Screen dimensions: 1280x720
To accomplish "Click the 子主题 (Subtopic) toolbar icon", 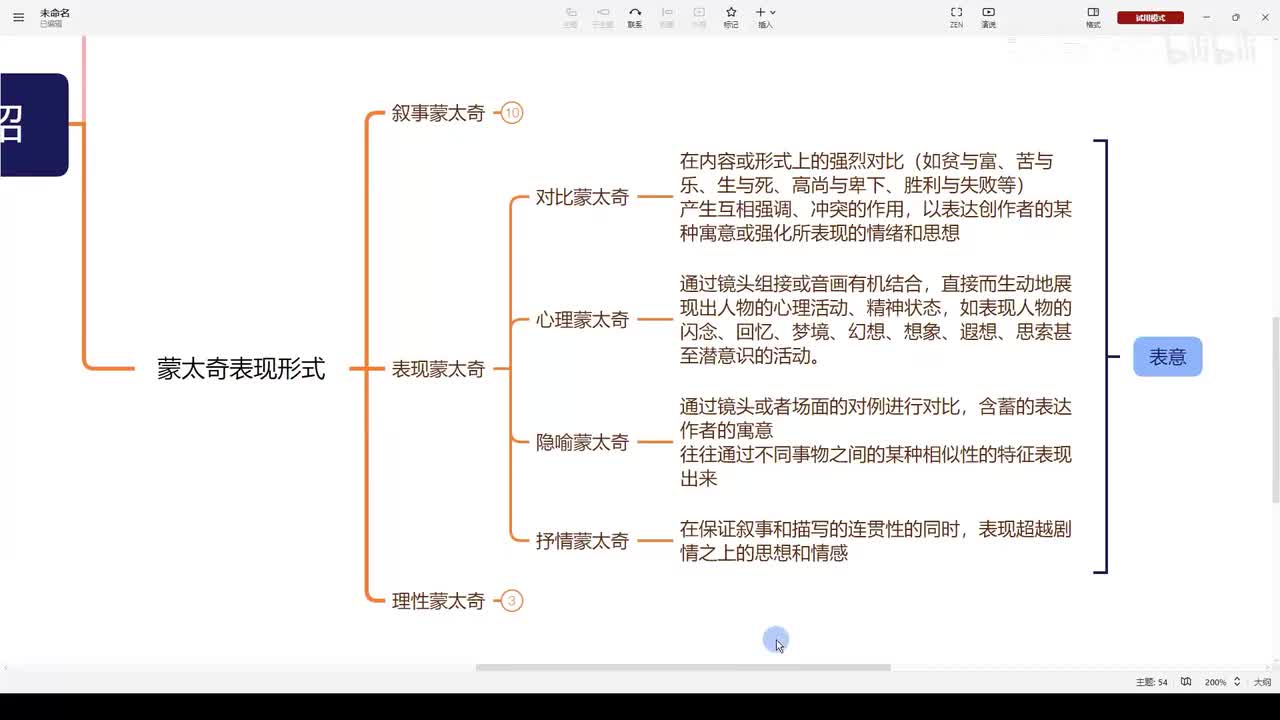I will pos(602,17).
